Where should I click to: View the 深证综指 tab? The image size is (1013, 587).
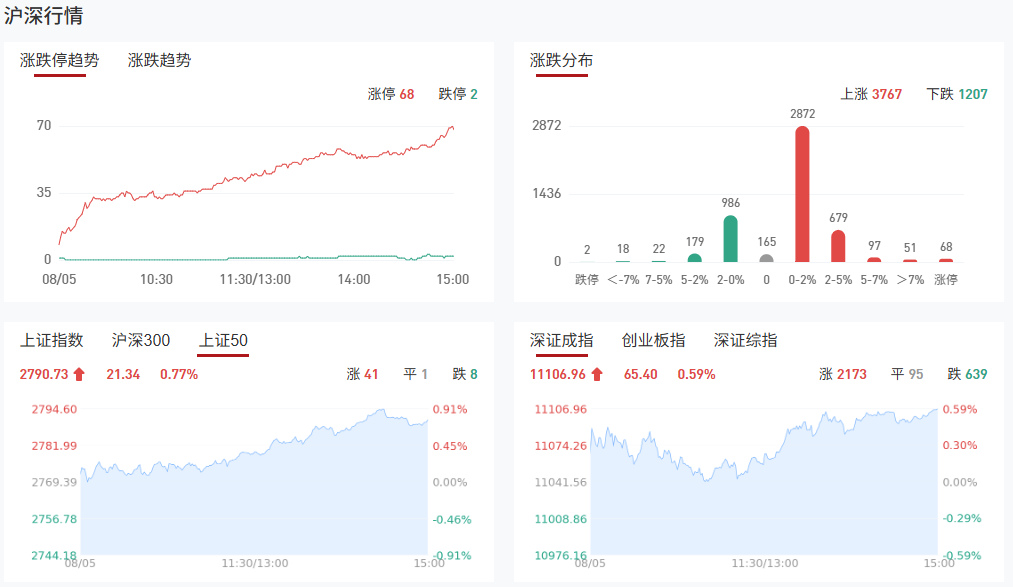[x=745, y=341]
